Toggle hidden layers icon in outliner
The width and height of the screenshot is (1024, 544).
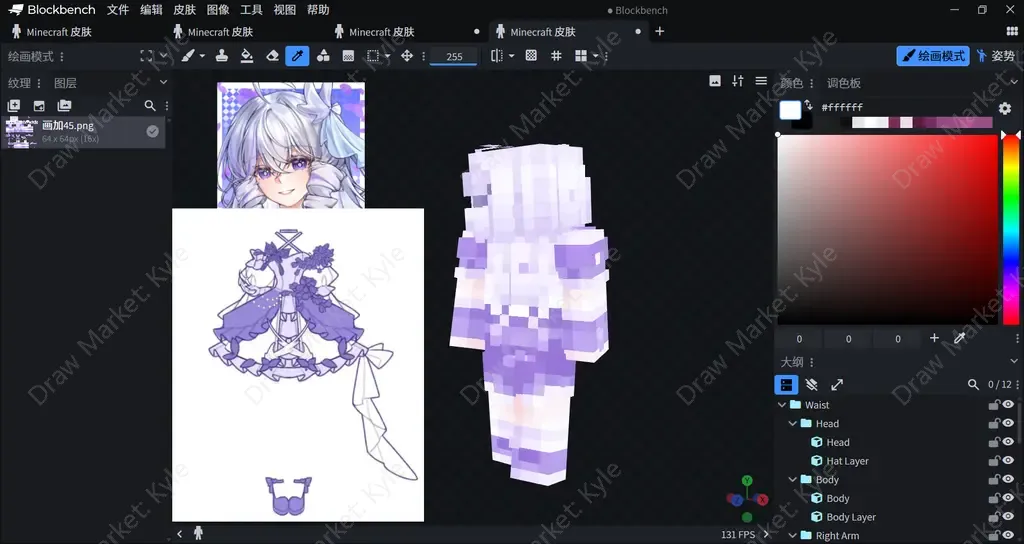[812, 385]
